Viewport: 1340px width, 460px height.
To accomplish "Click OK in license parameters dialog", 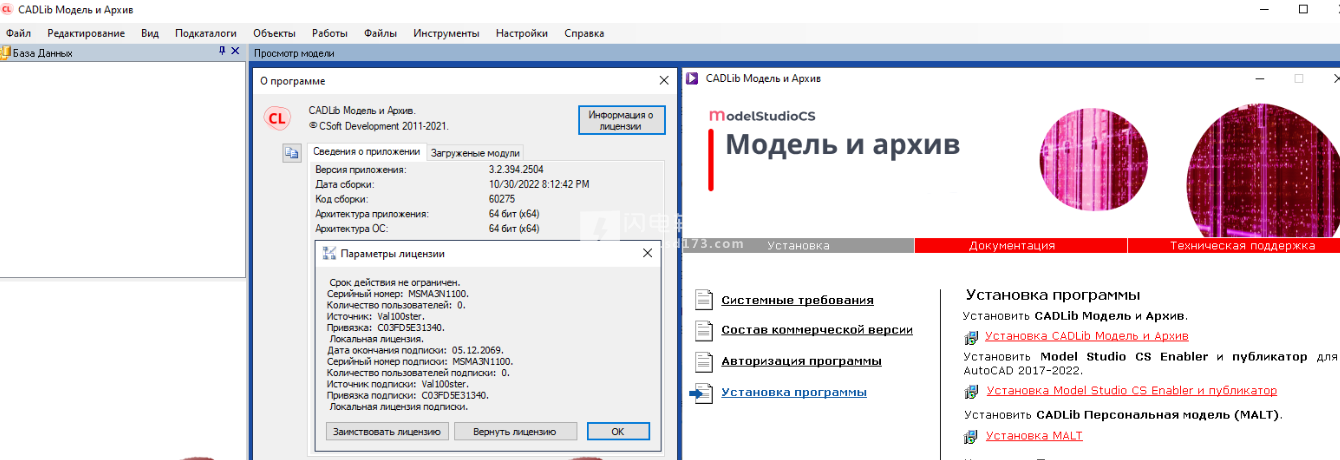I will point(618,431).
